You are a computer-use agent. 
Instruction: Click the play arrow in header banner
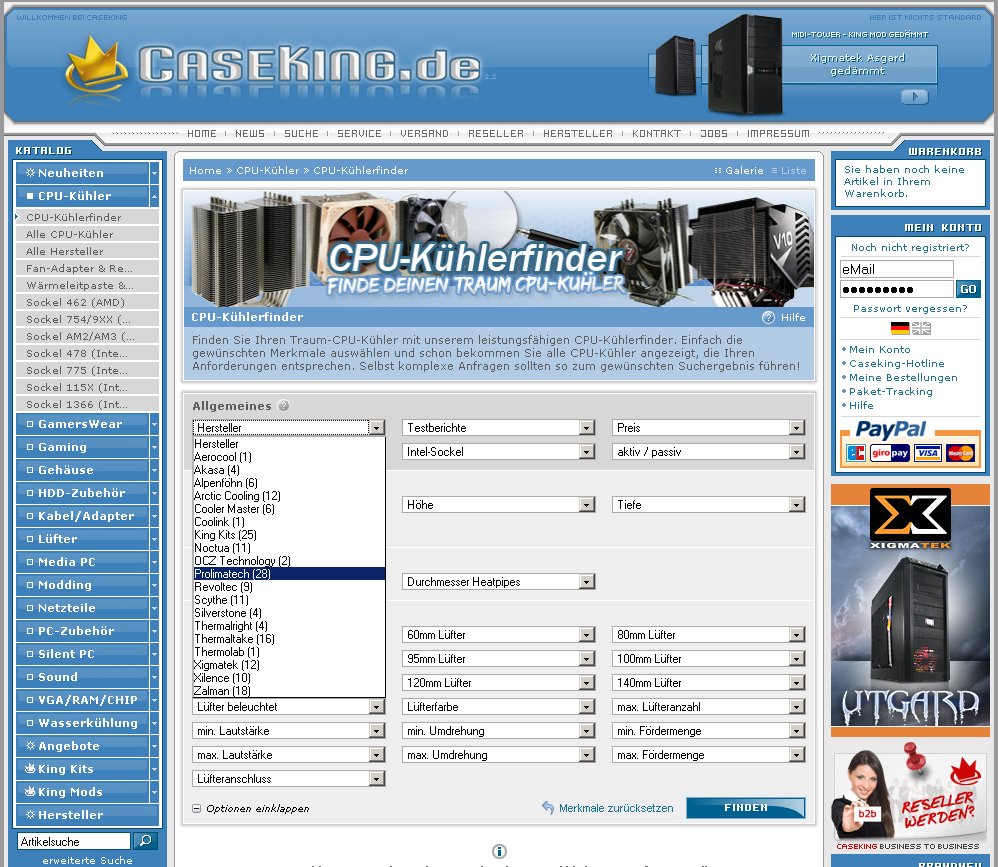pos(915,97)
